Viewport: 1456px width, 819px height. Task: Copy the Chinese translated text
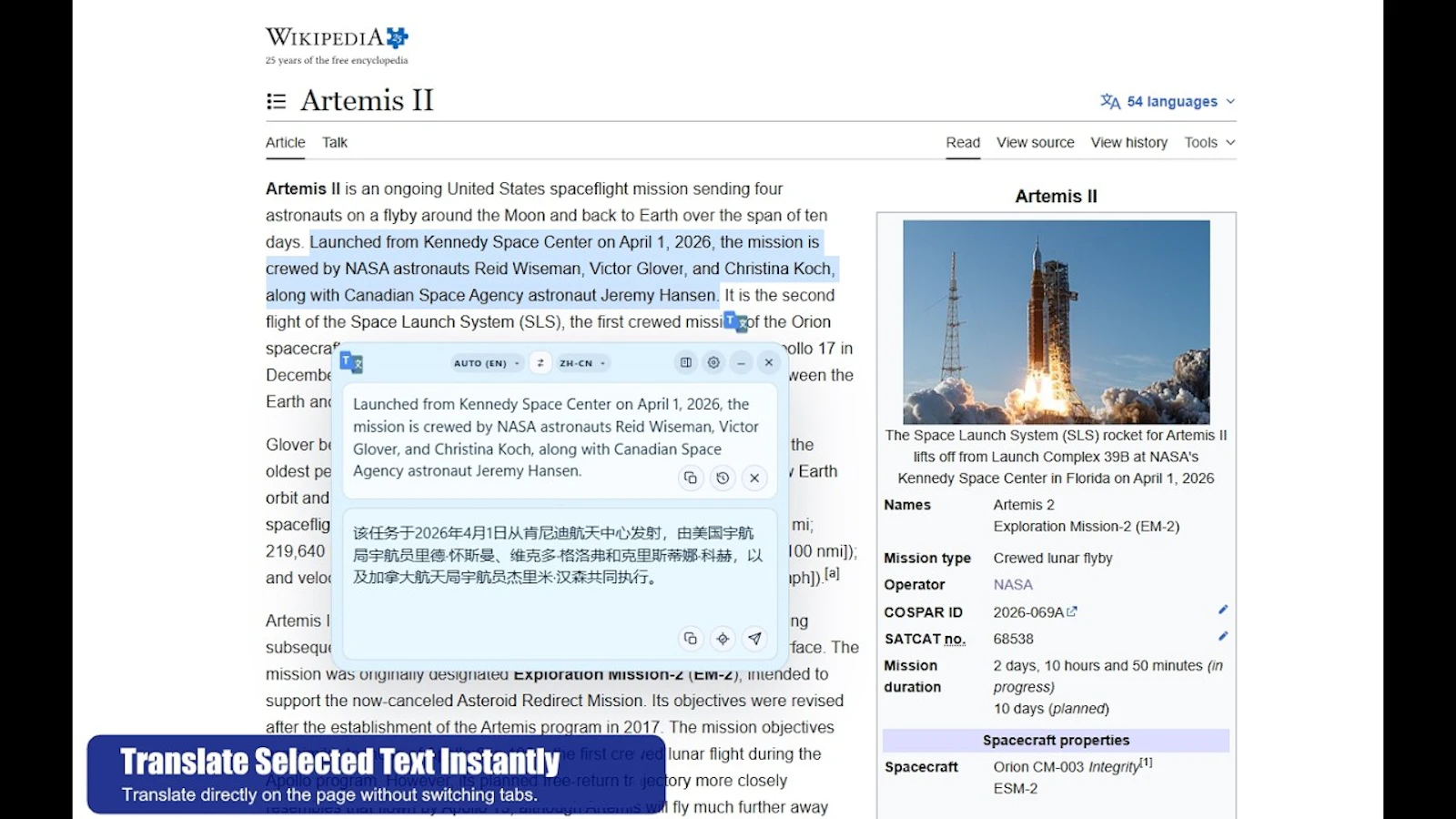[691, 639]
